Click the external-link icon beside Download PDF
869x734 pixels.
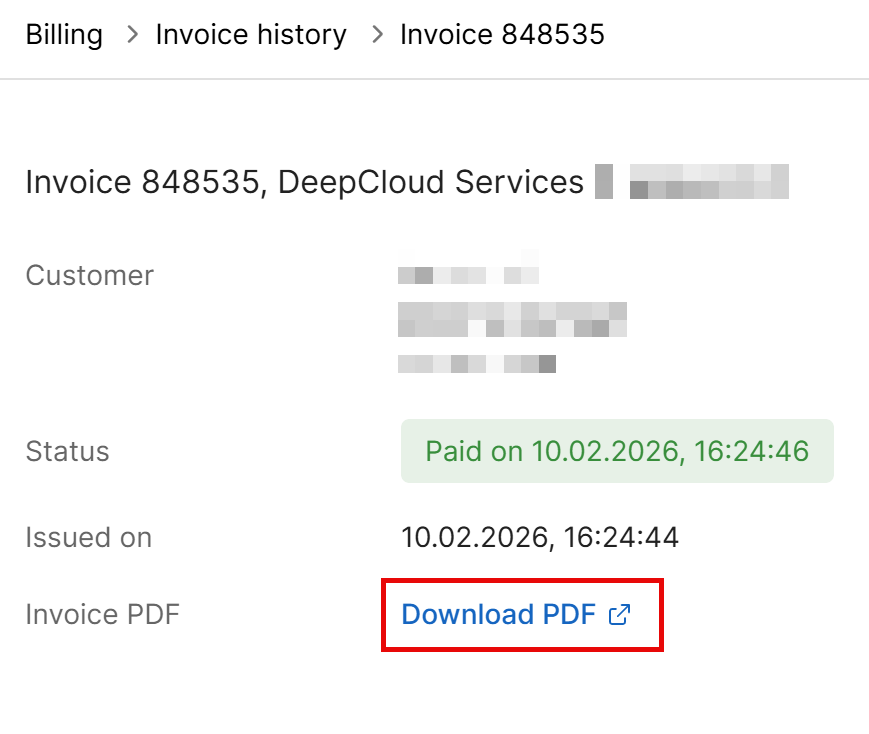pos(620,614)
